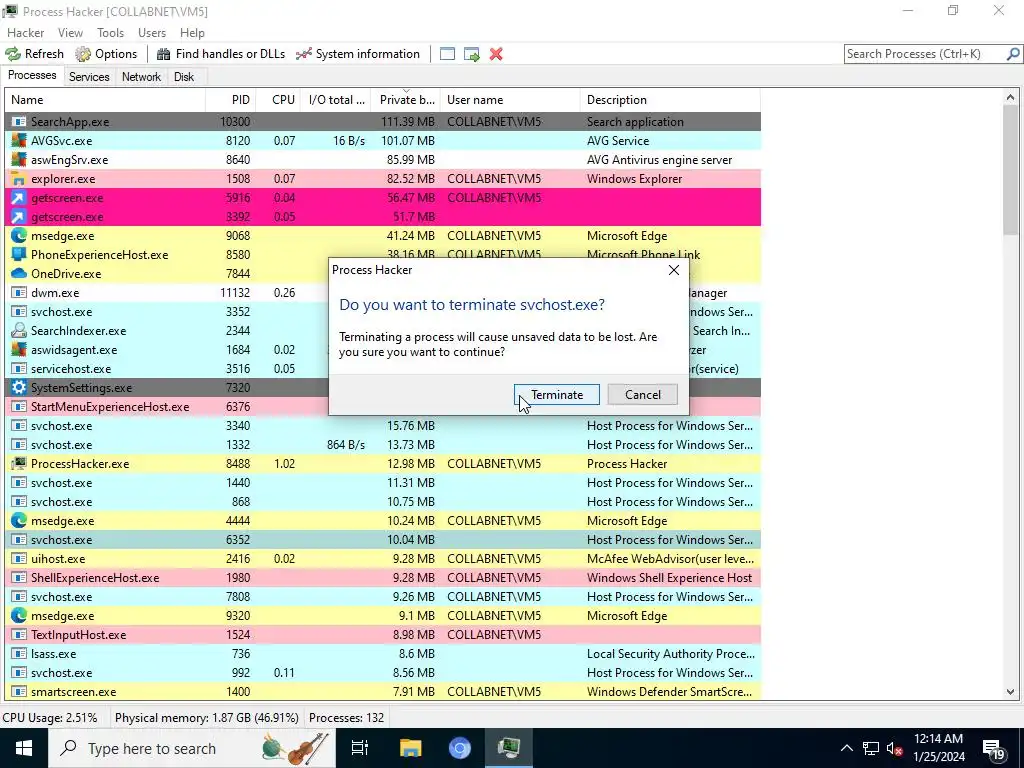This screenshot has width=1024, height=768.
Task: Click the SearchIndexer.exe icon
Action: coord(19,331)
